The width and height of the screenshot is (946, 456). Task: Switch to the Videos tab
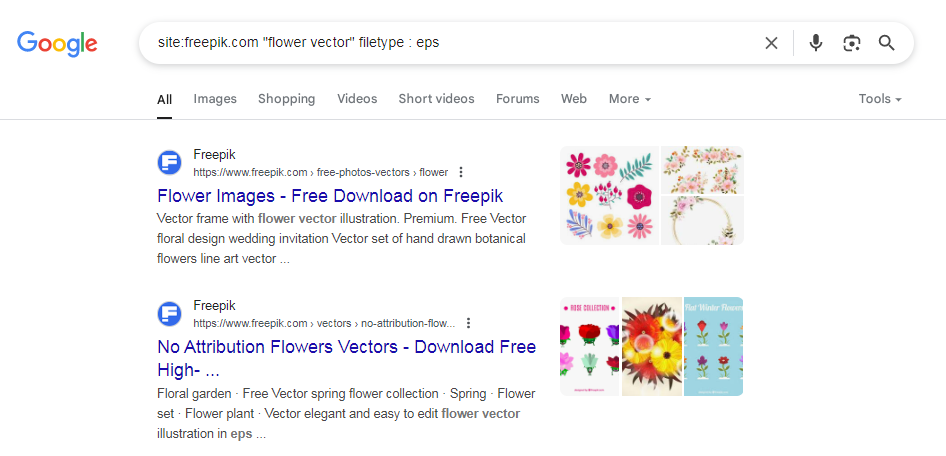[357, 99]
